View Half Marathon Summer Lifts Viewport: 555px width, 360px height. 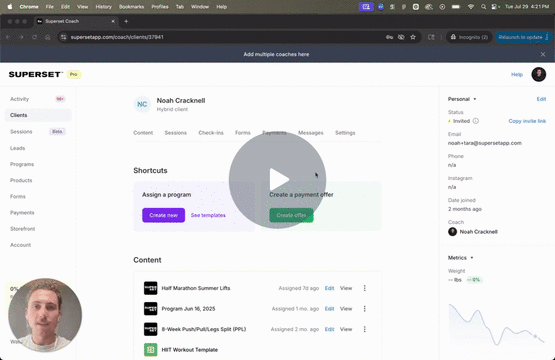[346, 288]
